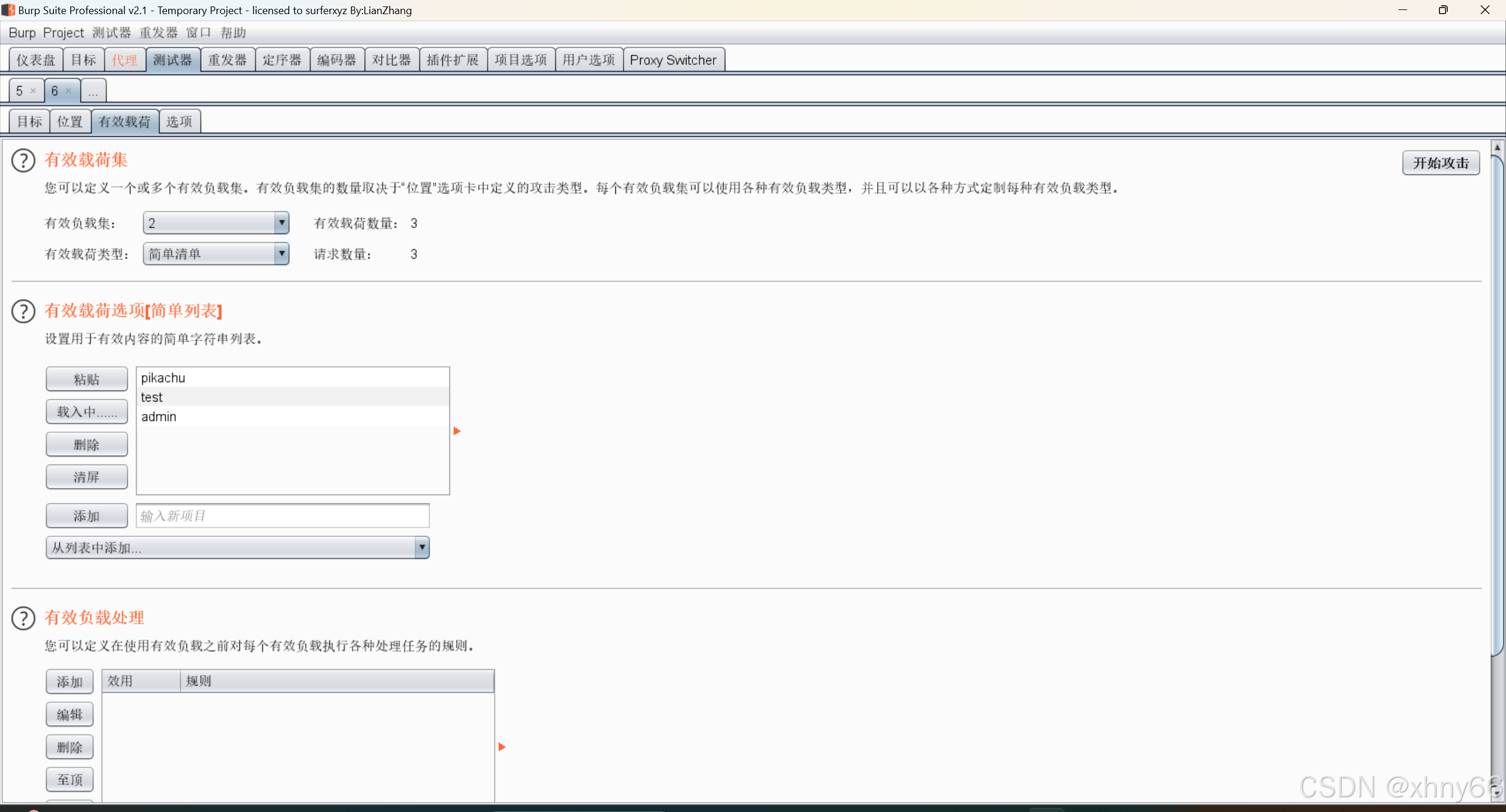Click help icon beside 有效载荷选项 heading

(24, 311)
